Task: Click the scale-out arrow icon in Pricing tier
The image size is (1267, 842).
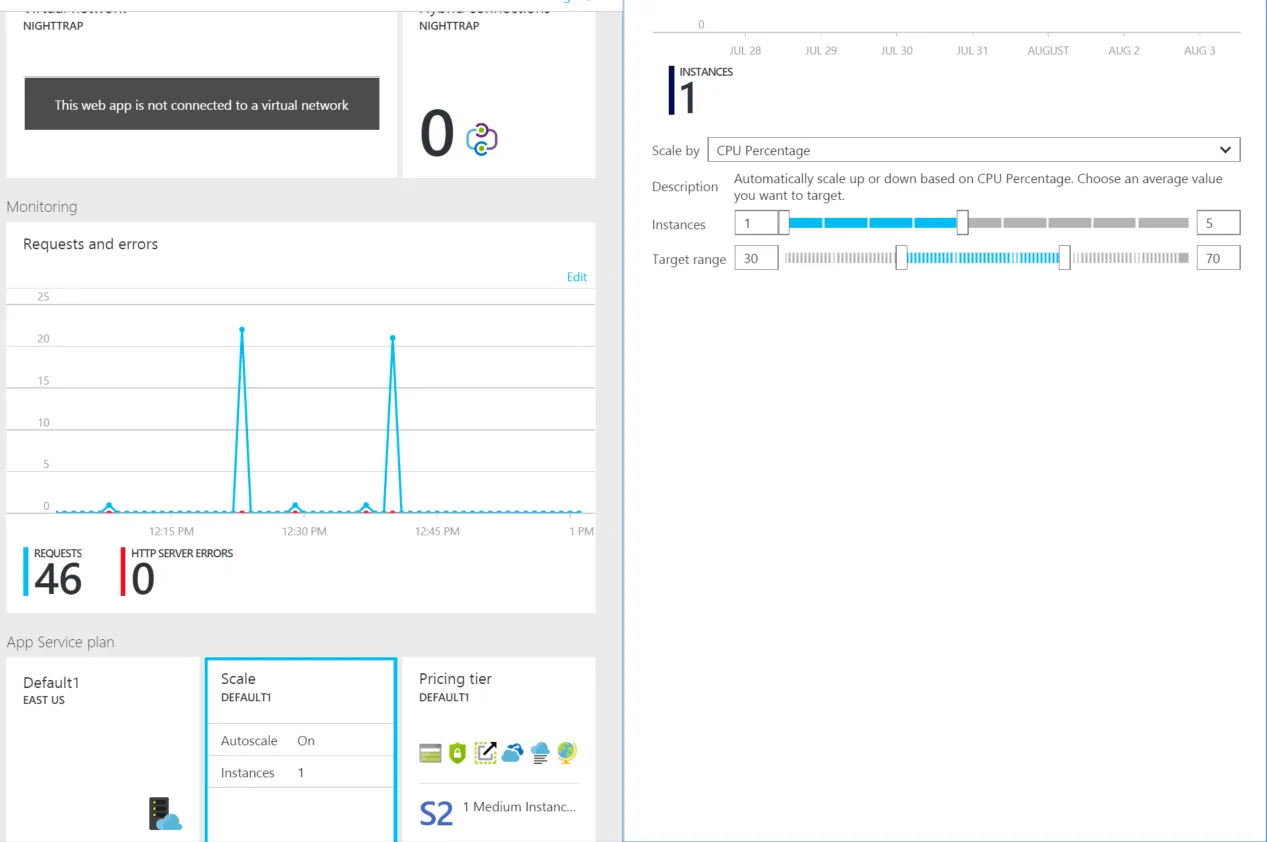Action: [x=485, y=753]
